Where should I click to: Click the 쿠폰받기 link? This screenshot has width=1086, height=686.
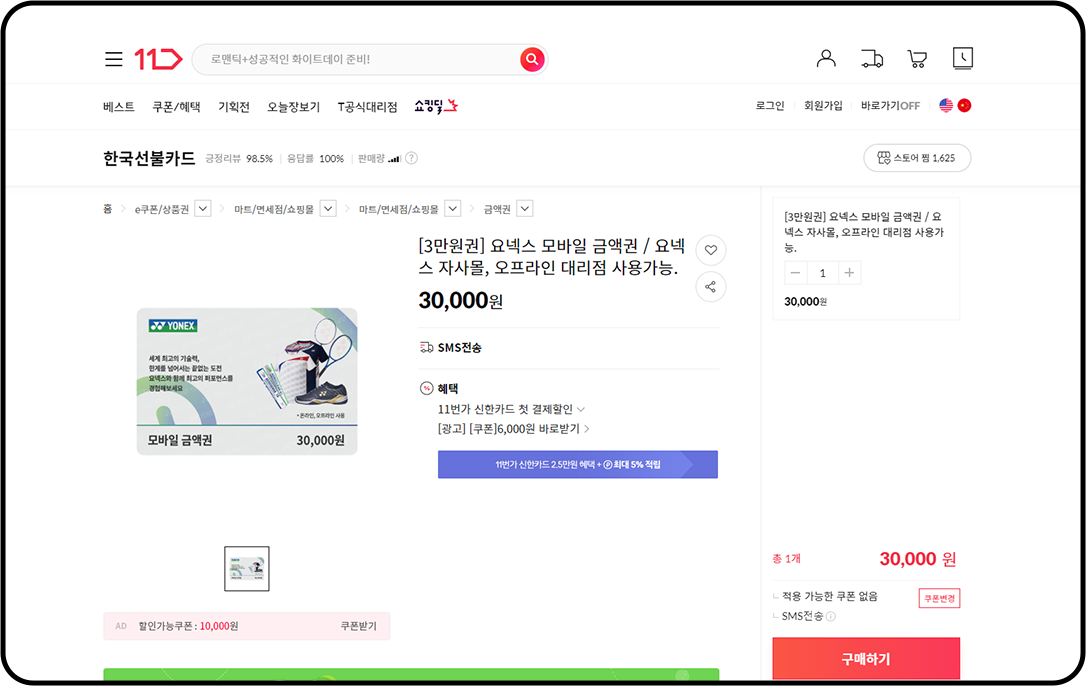[x=358, y=626]
